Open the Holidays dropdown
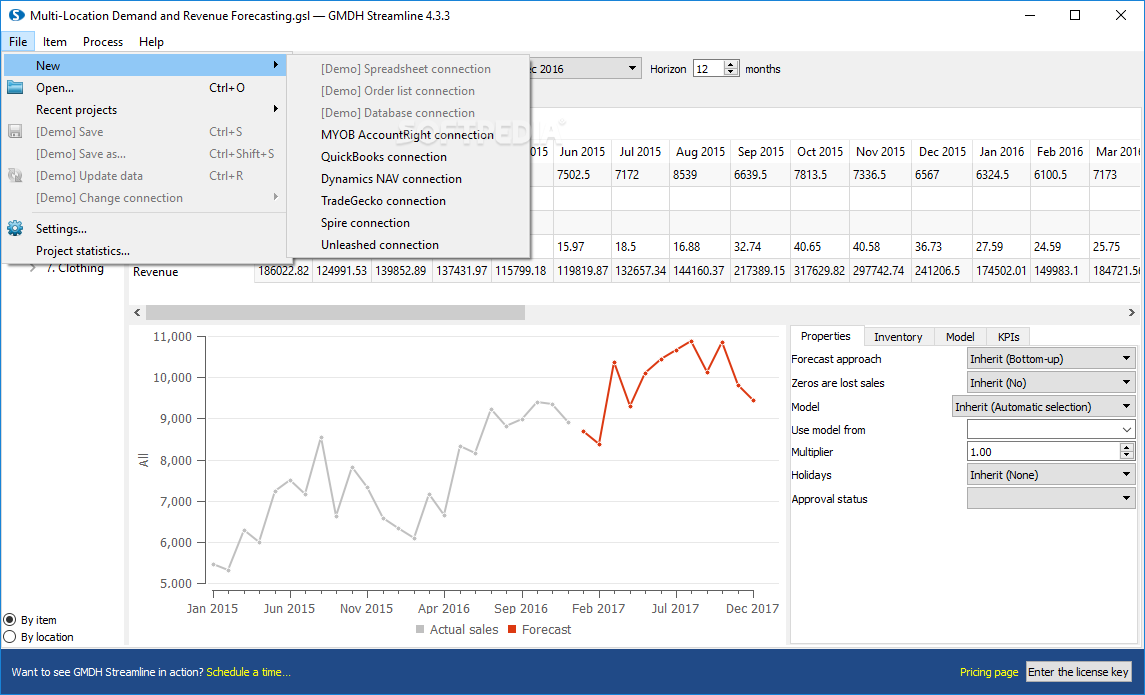1145x695 pixels. 1052,475
